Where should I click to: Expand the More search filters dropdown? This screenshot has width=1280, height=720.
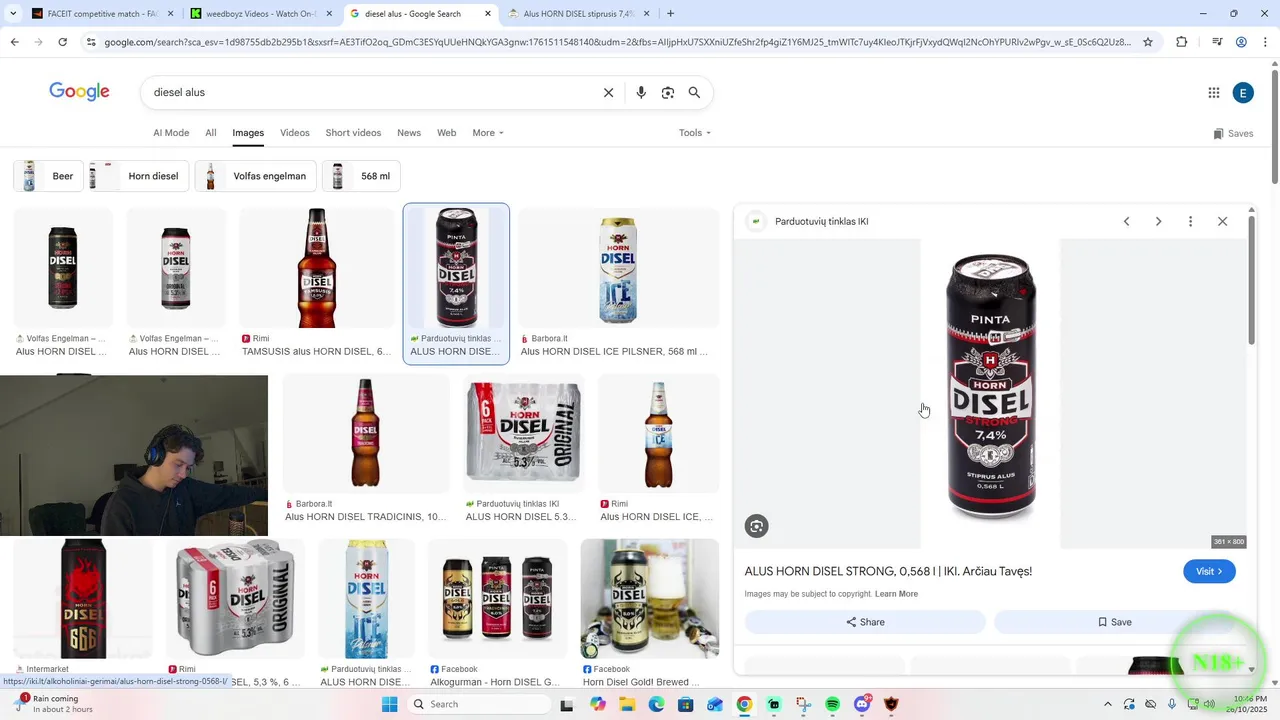tap(488, 133)
